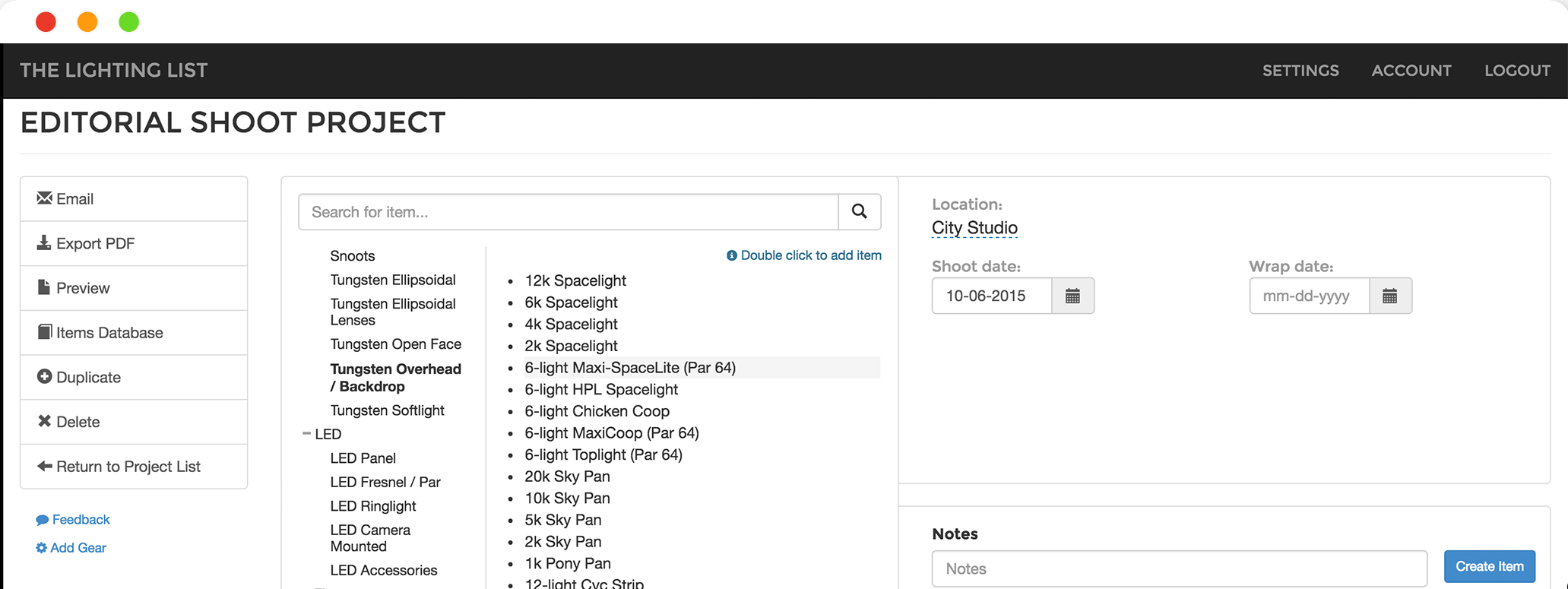Click Delete in the sidebar

(x=134, y=422)
